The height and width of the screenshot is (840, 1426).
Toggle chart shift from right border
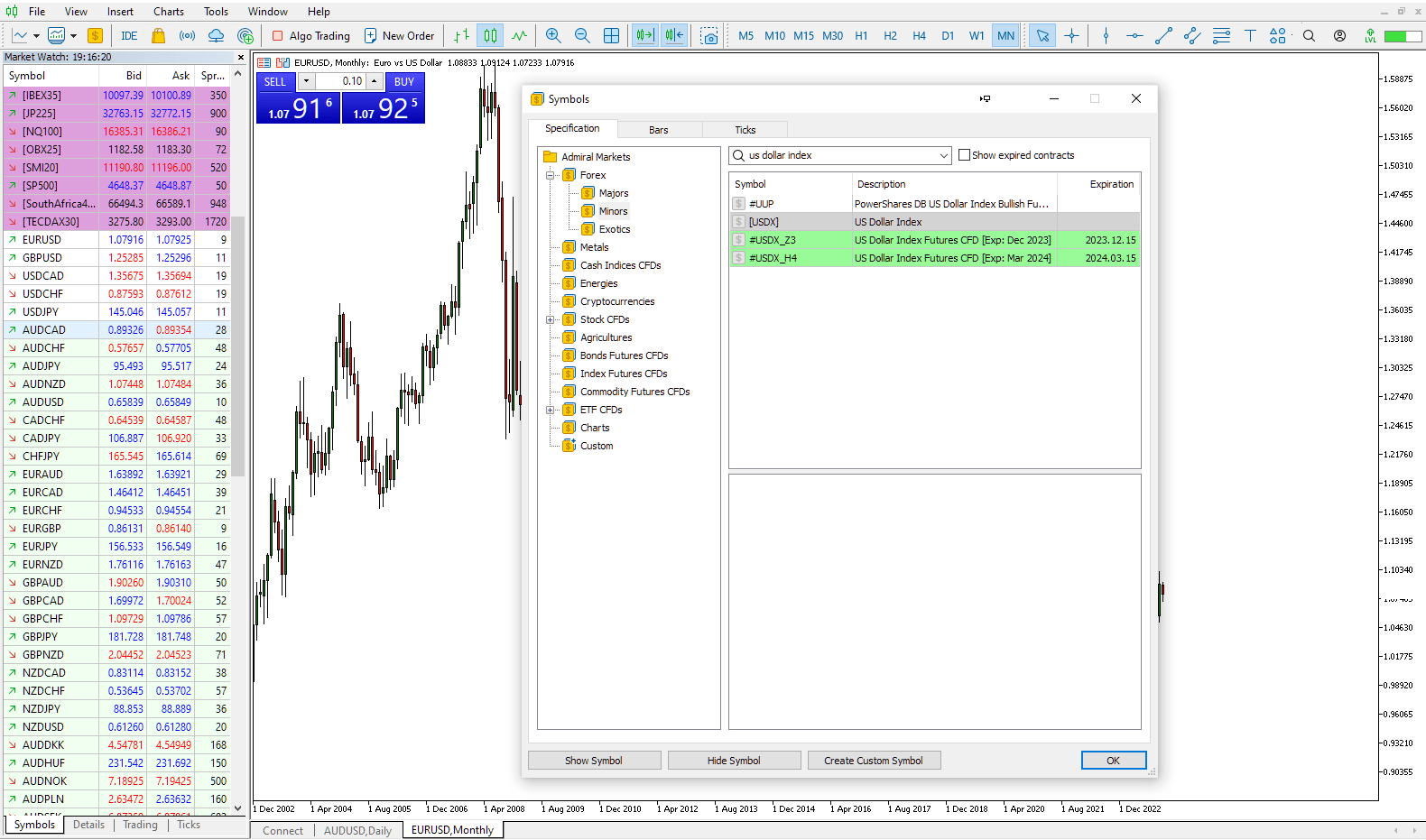click(674, 36)
